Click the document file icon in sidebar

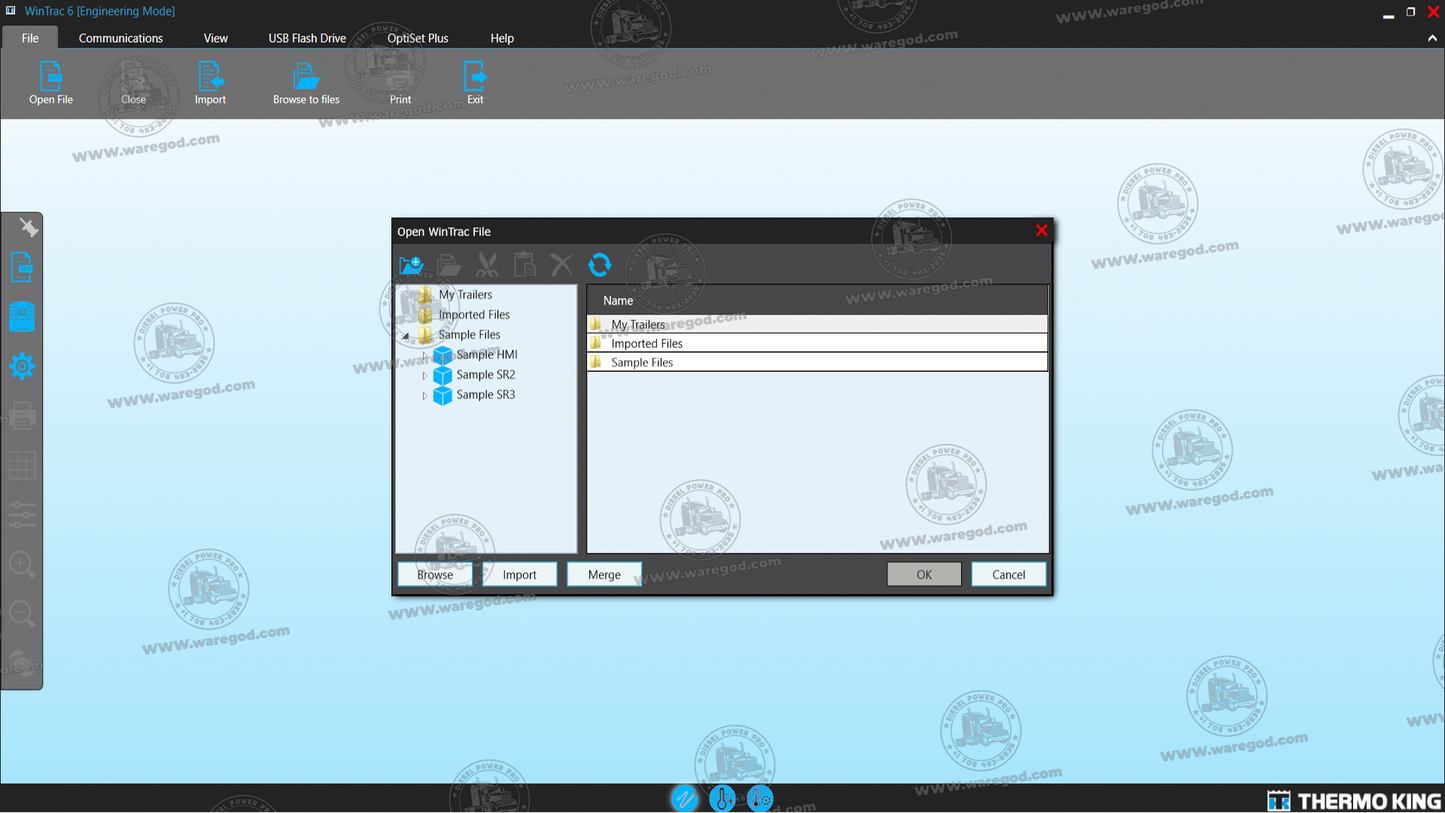[x=22, y=267]
